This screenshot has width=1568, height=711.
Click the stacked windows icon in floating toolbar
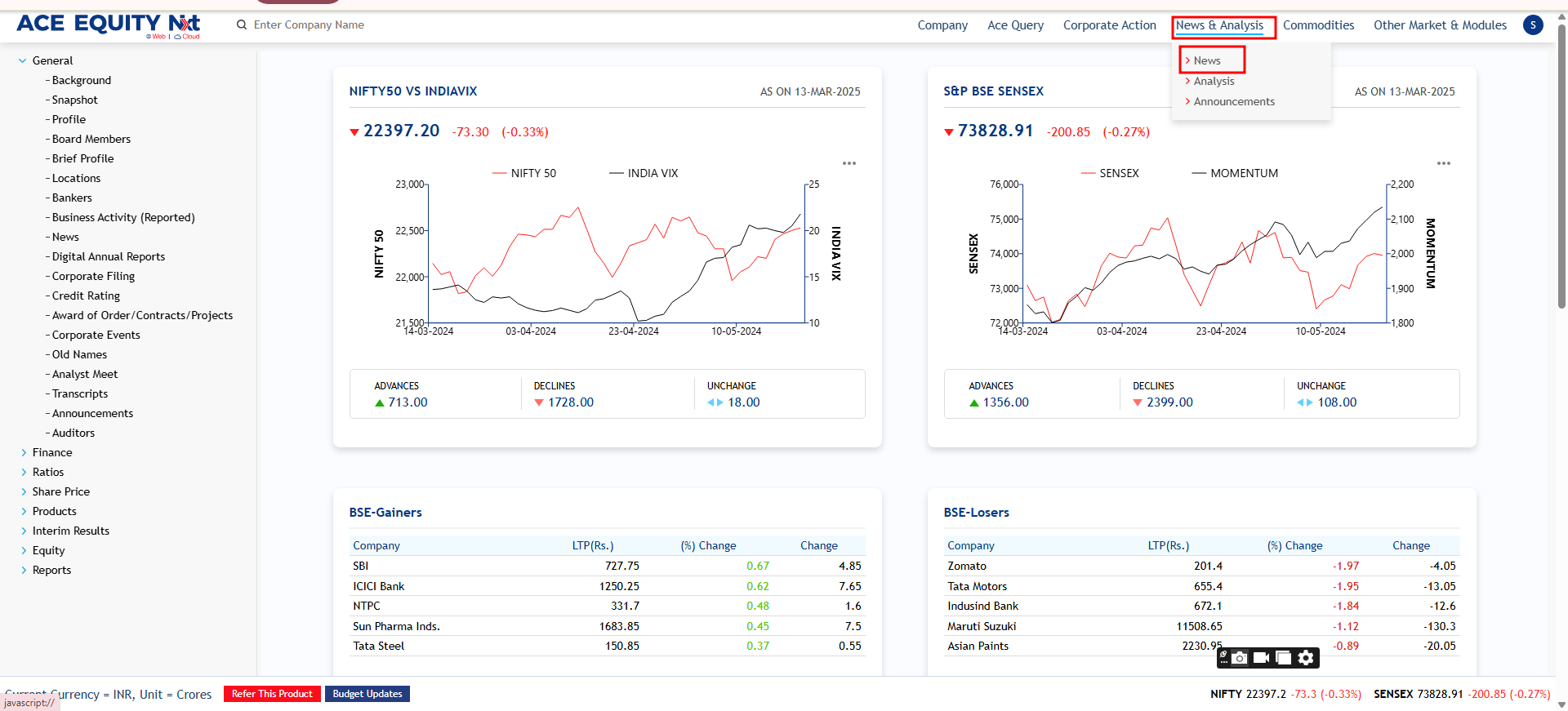point(1283,658)
